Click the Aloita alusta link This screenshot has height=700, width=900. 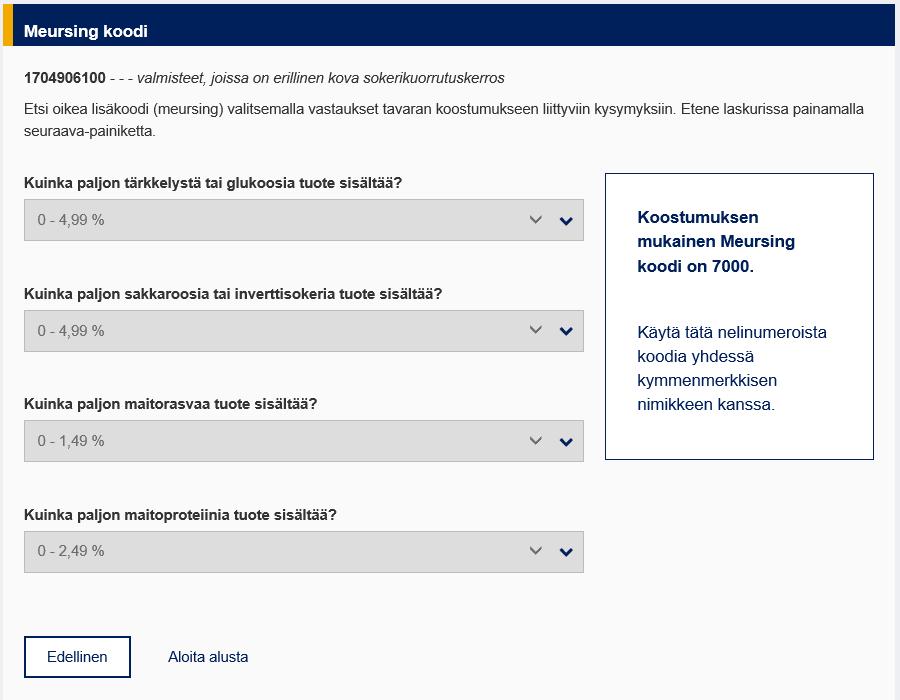[208, 657]
